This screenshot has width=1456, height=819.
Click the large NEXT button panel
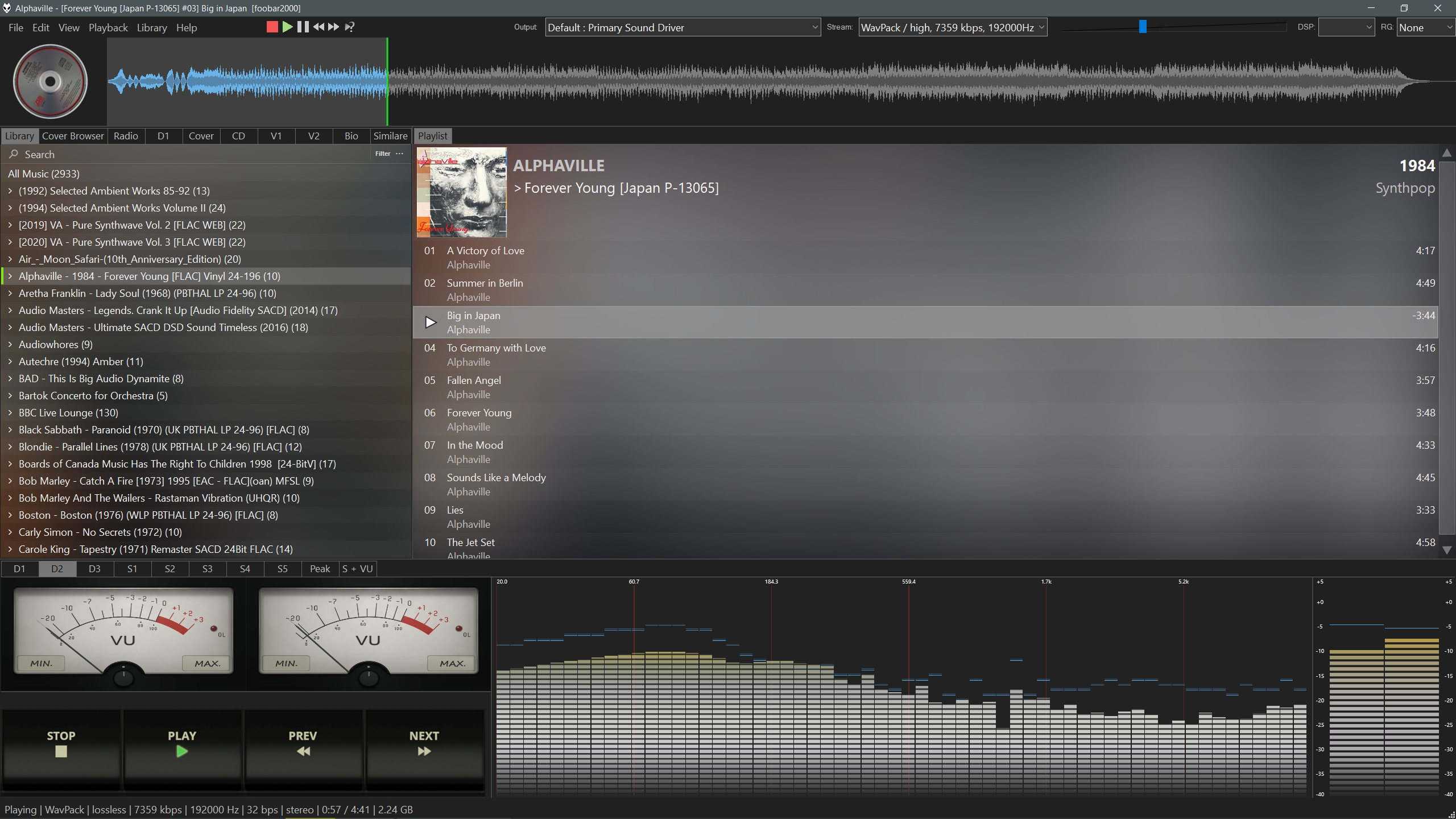[x=424, y=743]
